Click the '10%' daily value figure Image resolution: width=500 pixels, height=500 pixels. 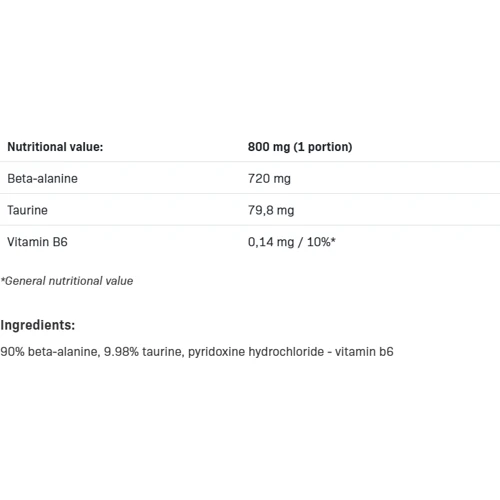319,242
